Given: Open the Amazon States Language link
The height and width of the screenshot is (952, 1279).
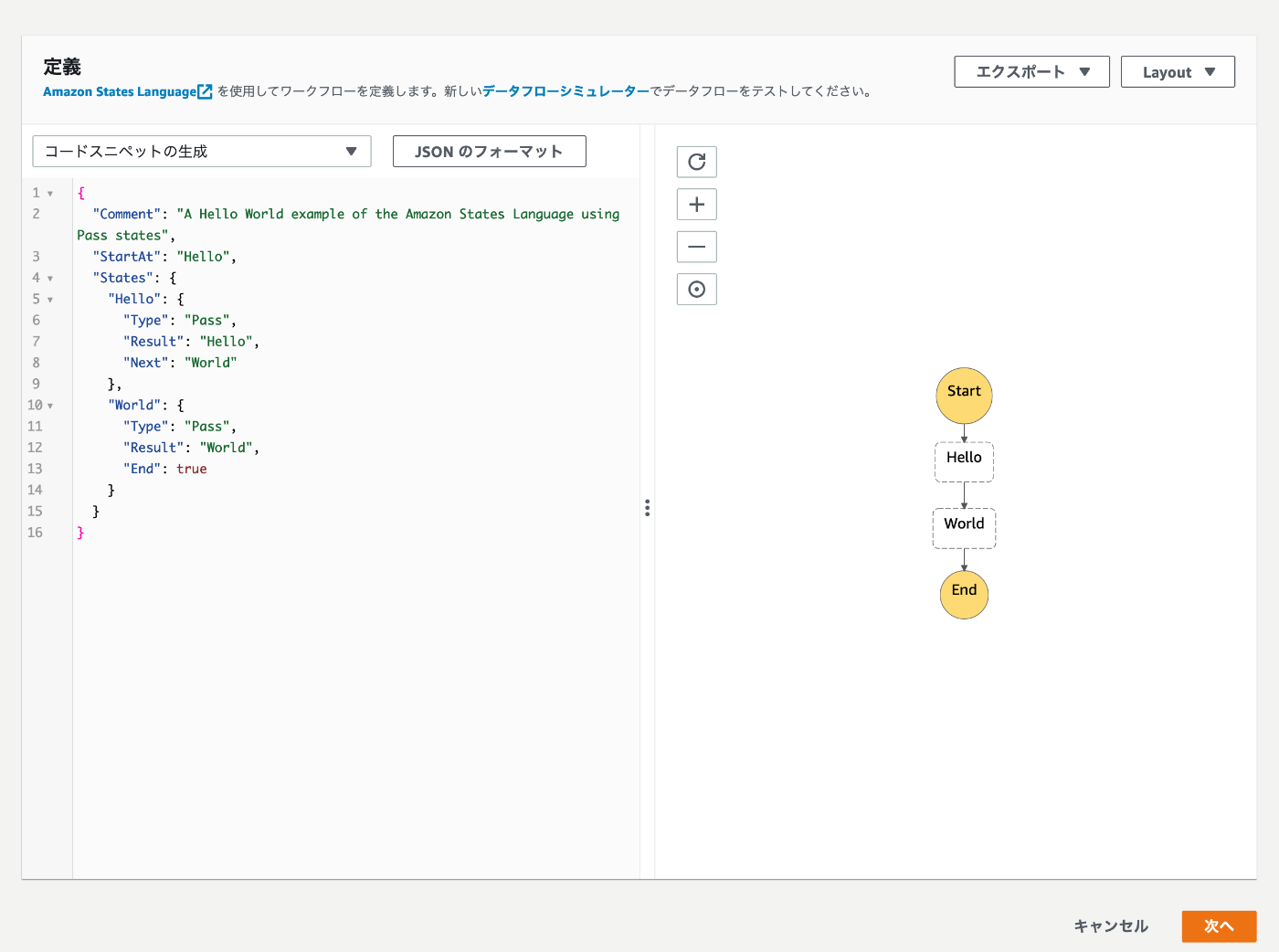Looking at the screenshot, I should (x=120, y=91).
